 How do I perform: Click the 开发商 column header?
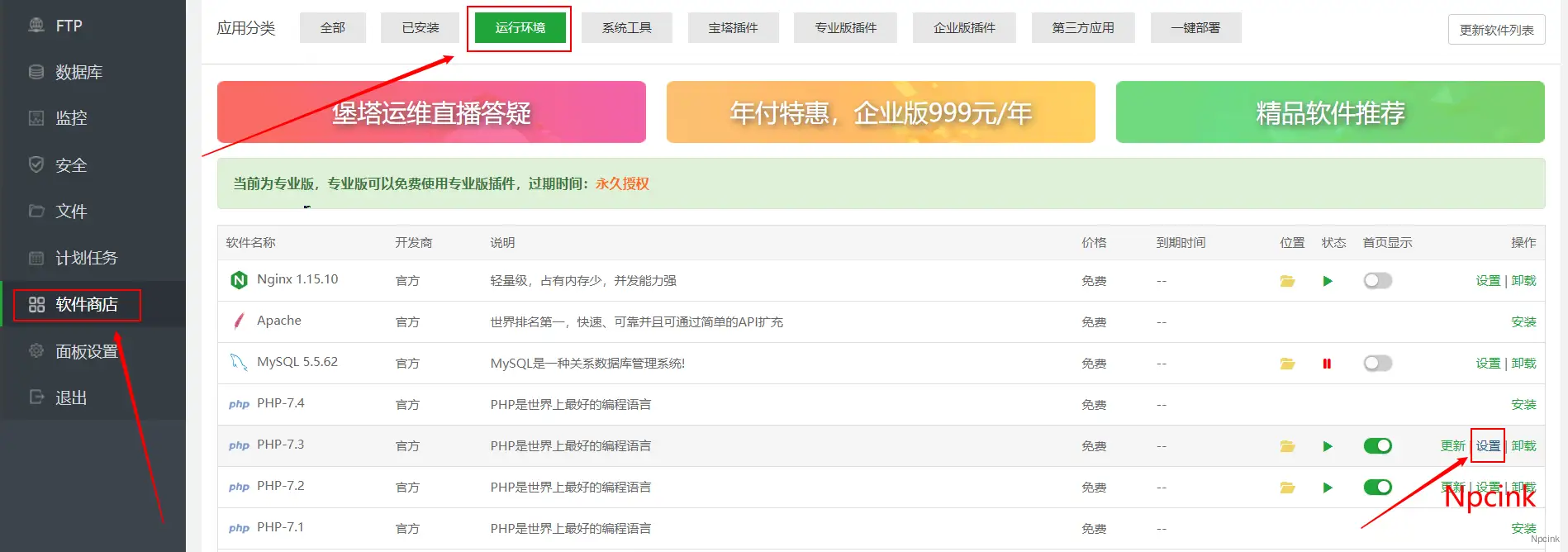pos(413,243)
